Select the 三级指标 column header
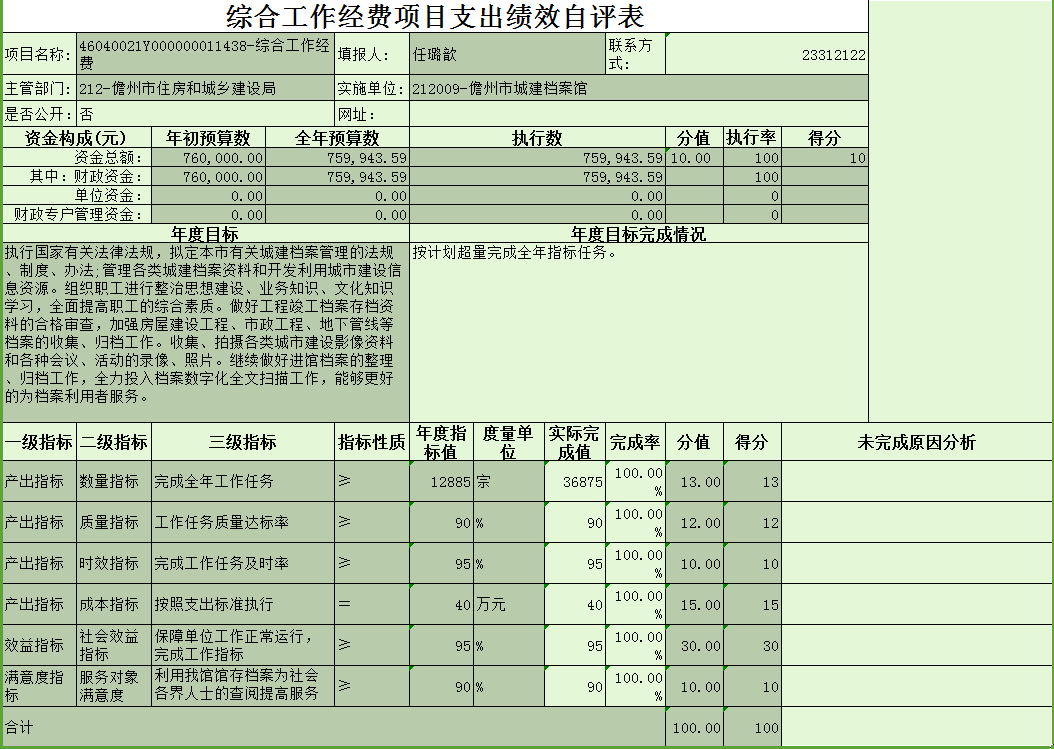The width and height of the screenshot is (1054, 749). [243, 442]
